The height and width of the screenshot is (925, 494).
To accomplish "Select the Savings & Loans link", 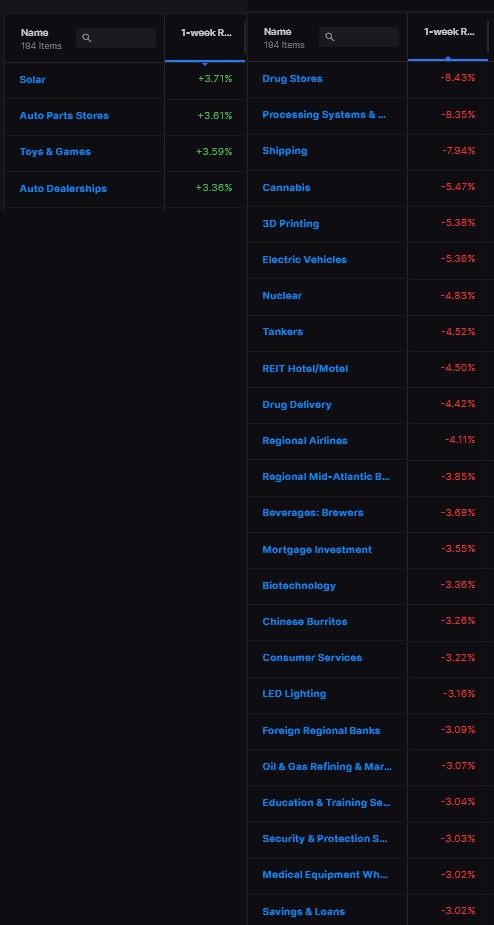I will point(304,911).
